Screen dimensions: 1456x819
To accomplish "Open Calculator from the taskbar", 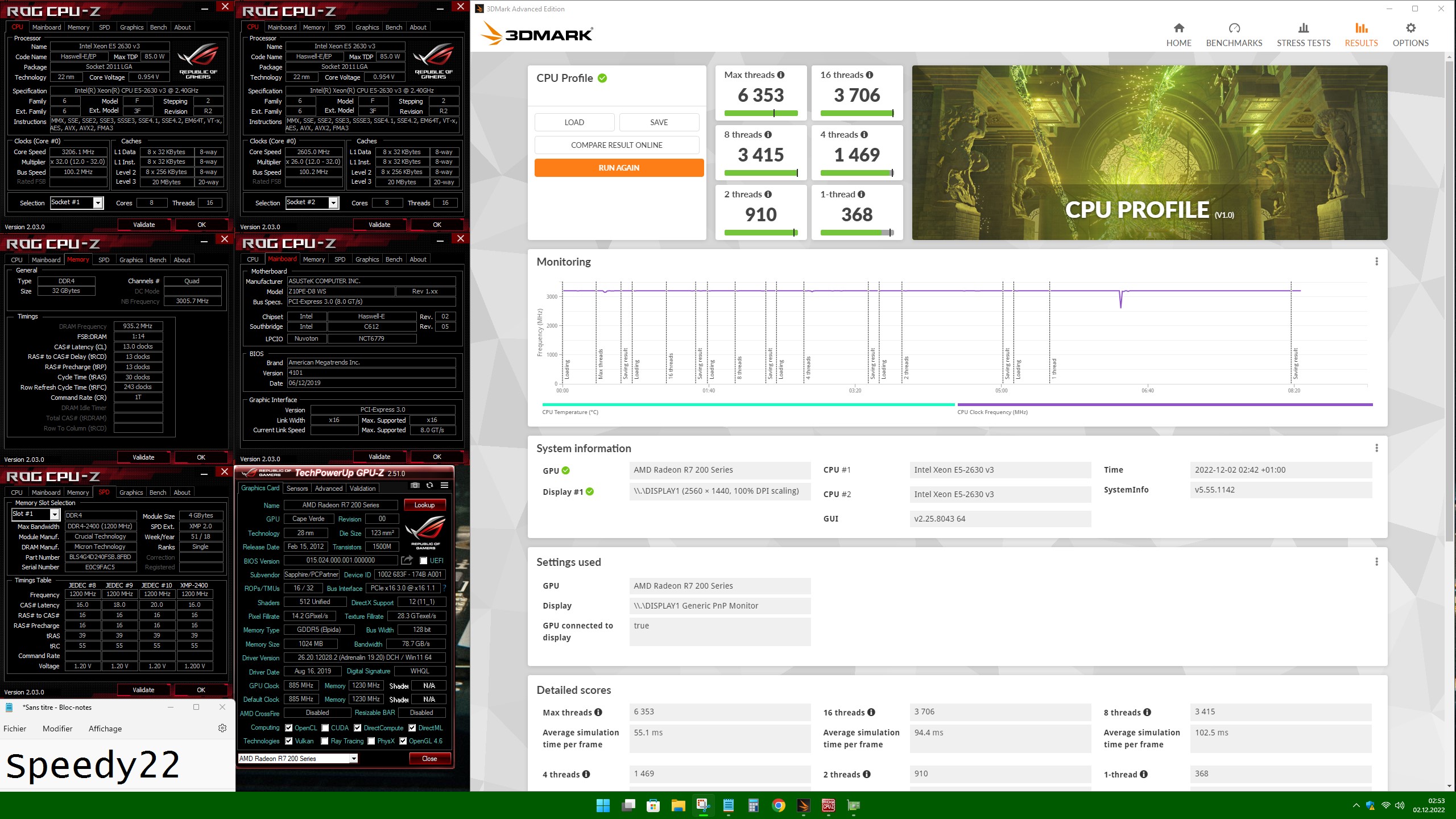I will 754,805.
